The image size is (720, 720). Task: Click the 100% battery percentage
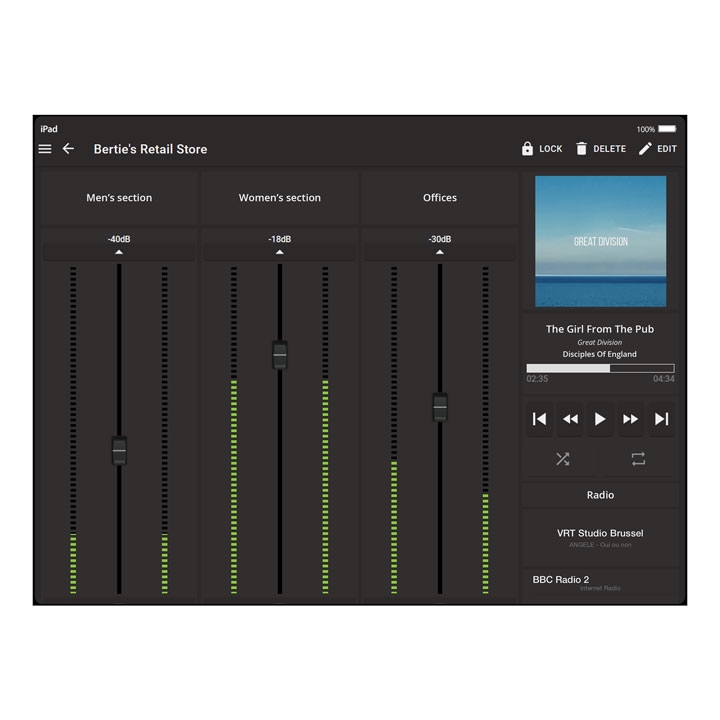(x=646, y=129)
